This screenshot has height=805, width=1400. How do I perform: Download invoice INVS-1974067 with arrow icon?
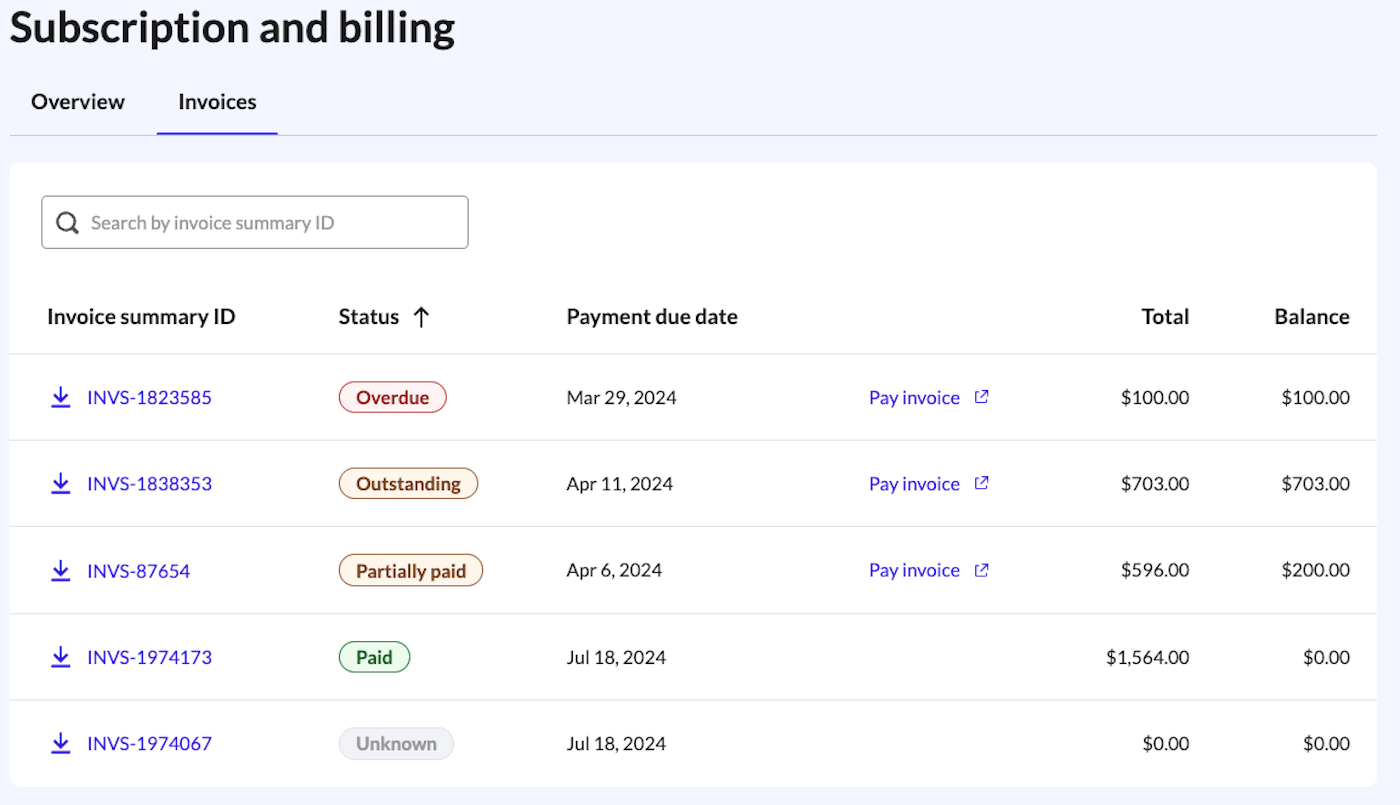tap(60, 744)
